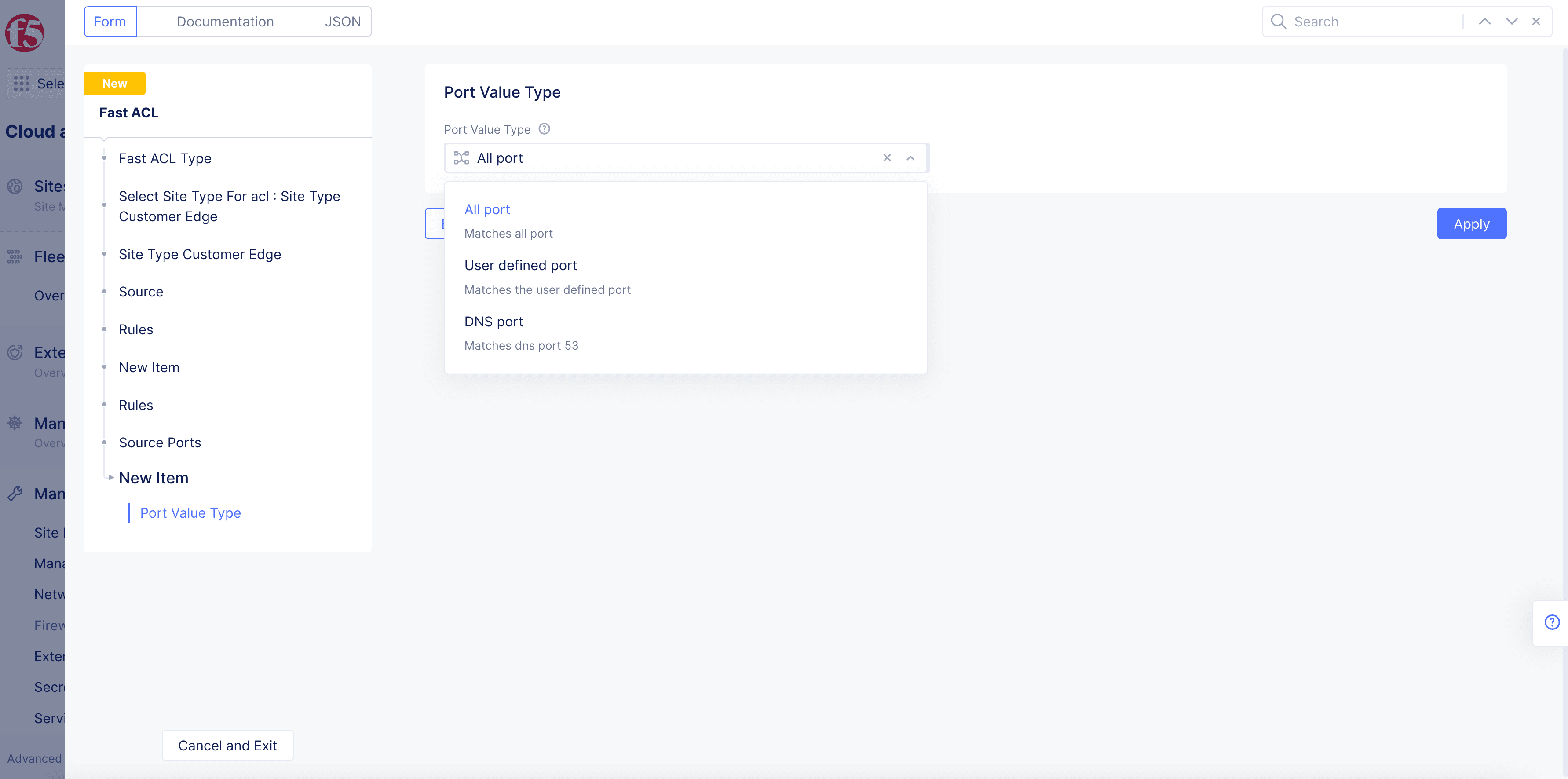This screenshot has width=1568, height=779.
Task: Collapse the Port Value Type dropdown chevron
Action: (x=910, y=158)
